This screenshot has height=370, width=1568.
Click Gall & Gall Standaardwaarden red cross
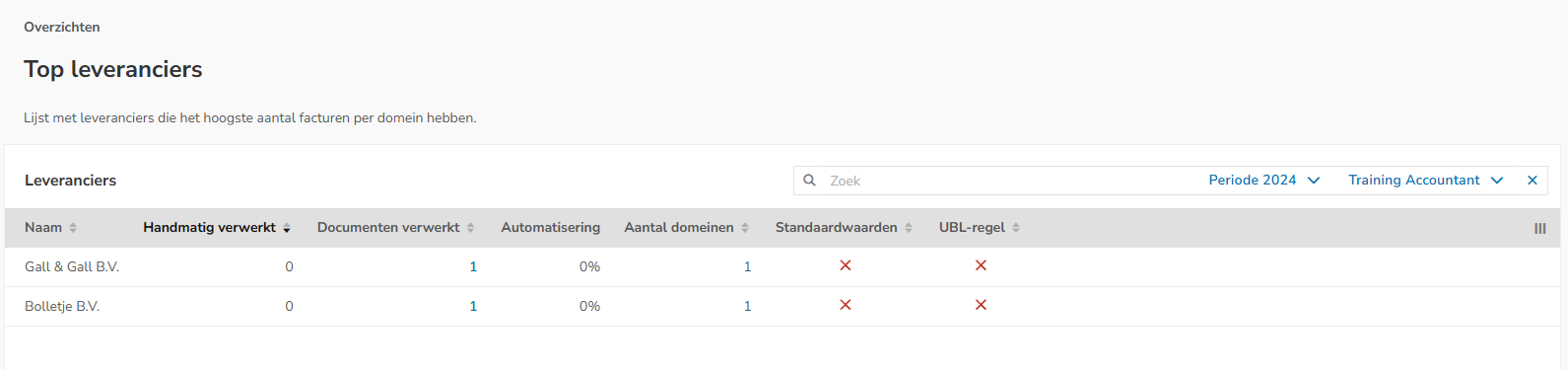pyautogui.click(x=846, y=265)
